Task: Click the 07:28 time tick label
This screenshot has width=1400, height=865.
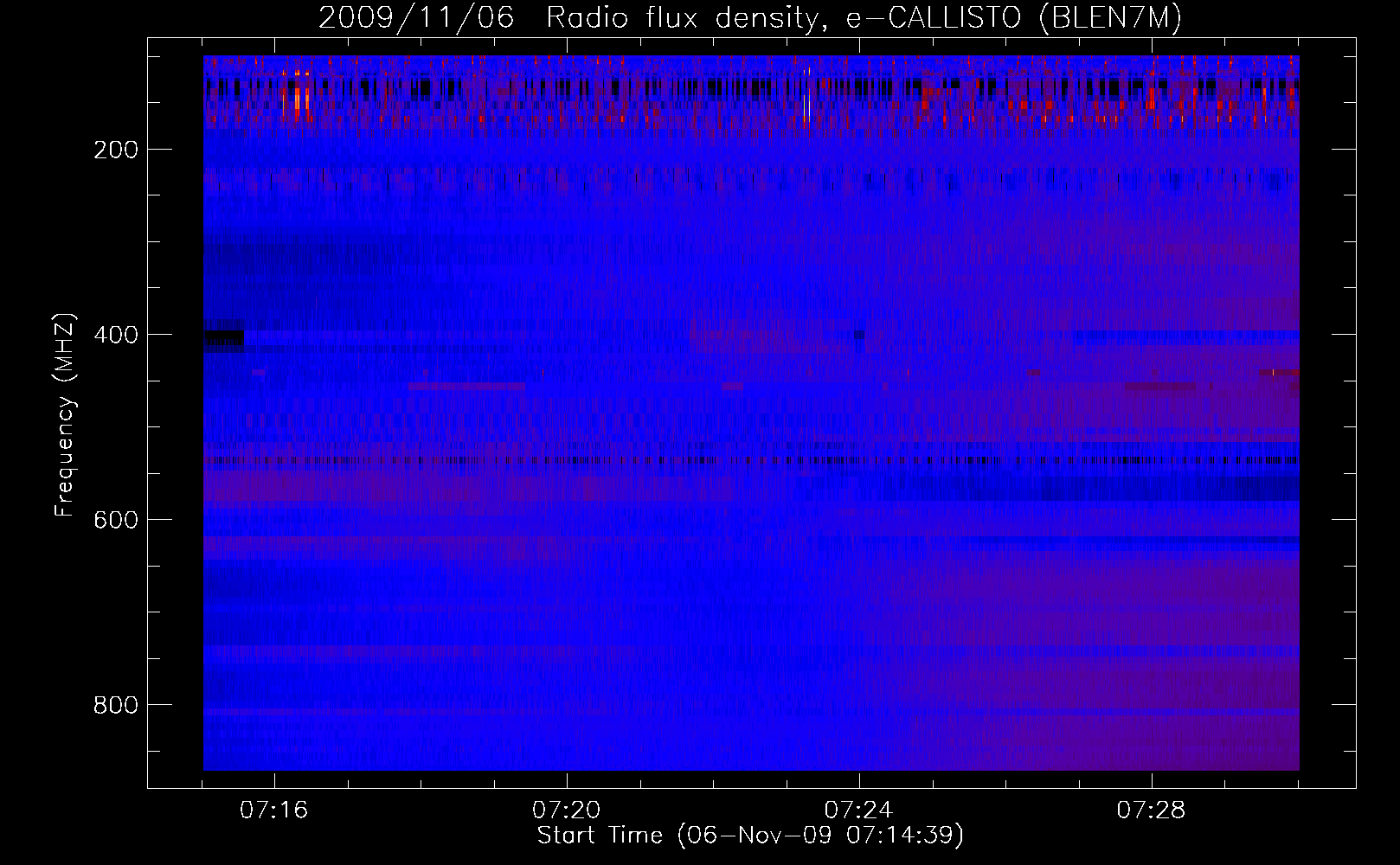Action: coord(1152,811)
